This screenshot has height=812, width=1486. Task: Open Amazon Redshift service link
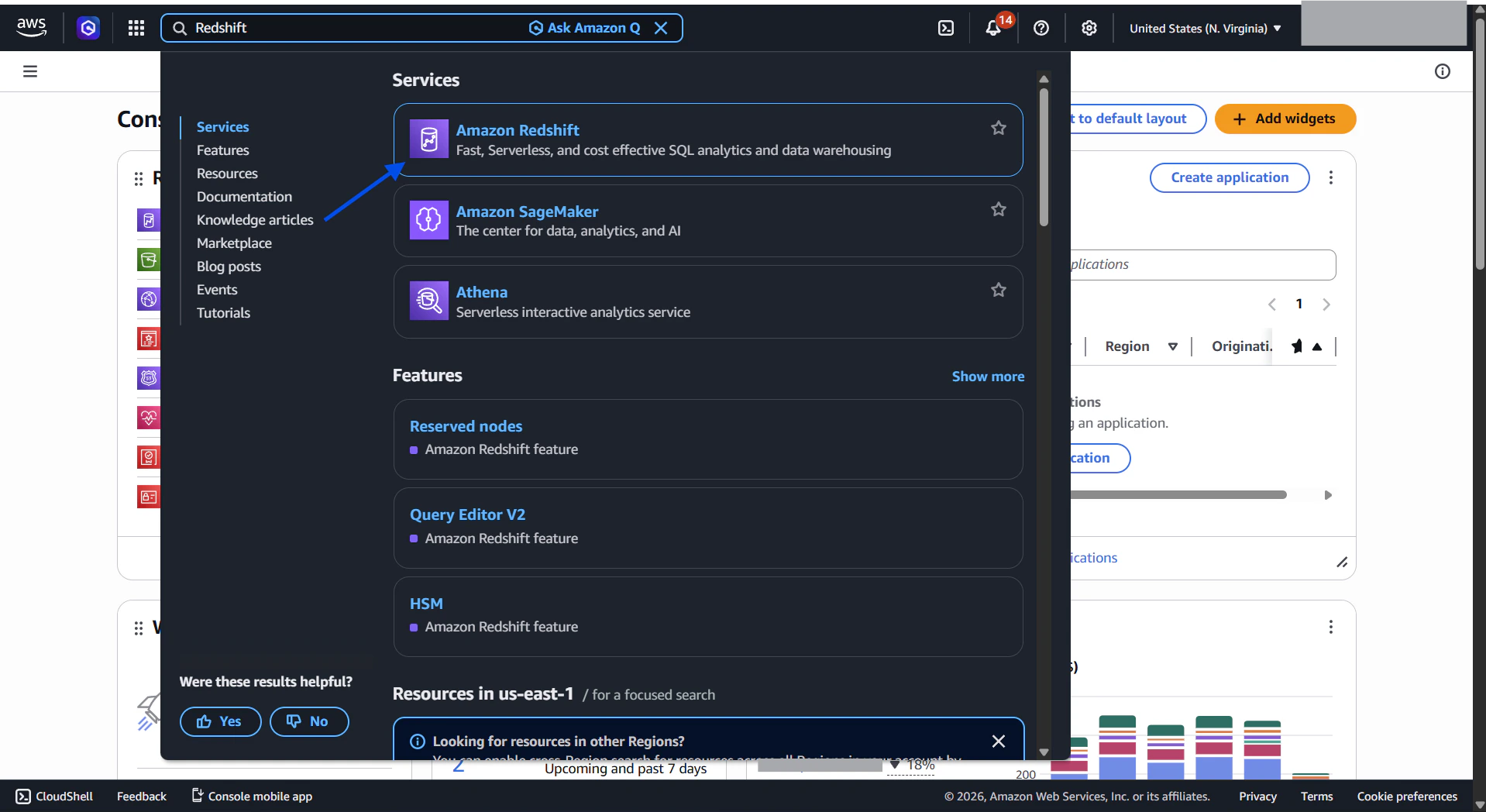coord(518,130)
